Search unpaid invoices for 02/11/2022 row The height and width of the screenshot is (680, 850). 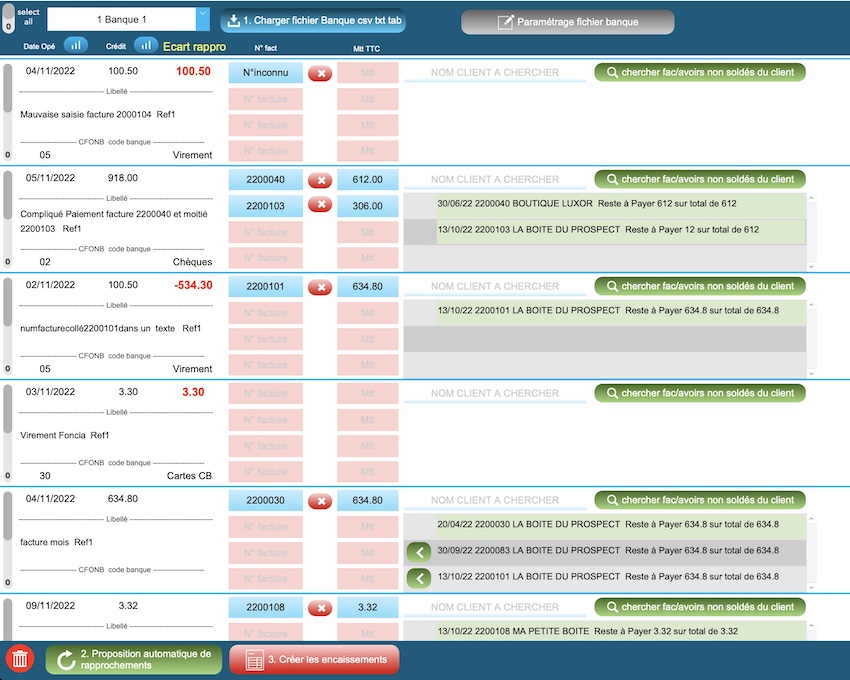coord(700,286)
